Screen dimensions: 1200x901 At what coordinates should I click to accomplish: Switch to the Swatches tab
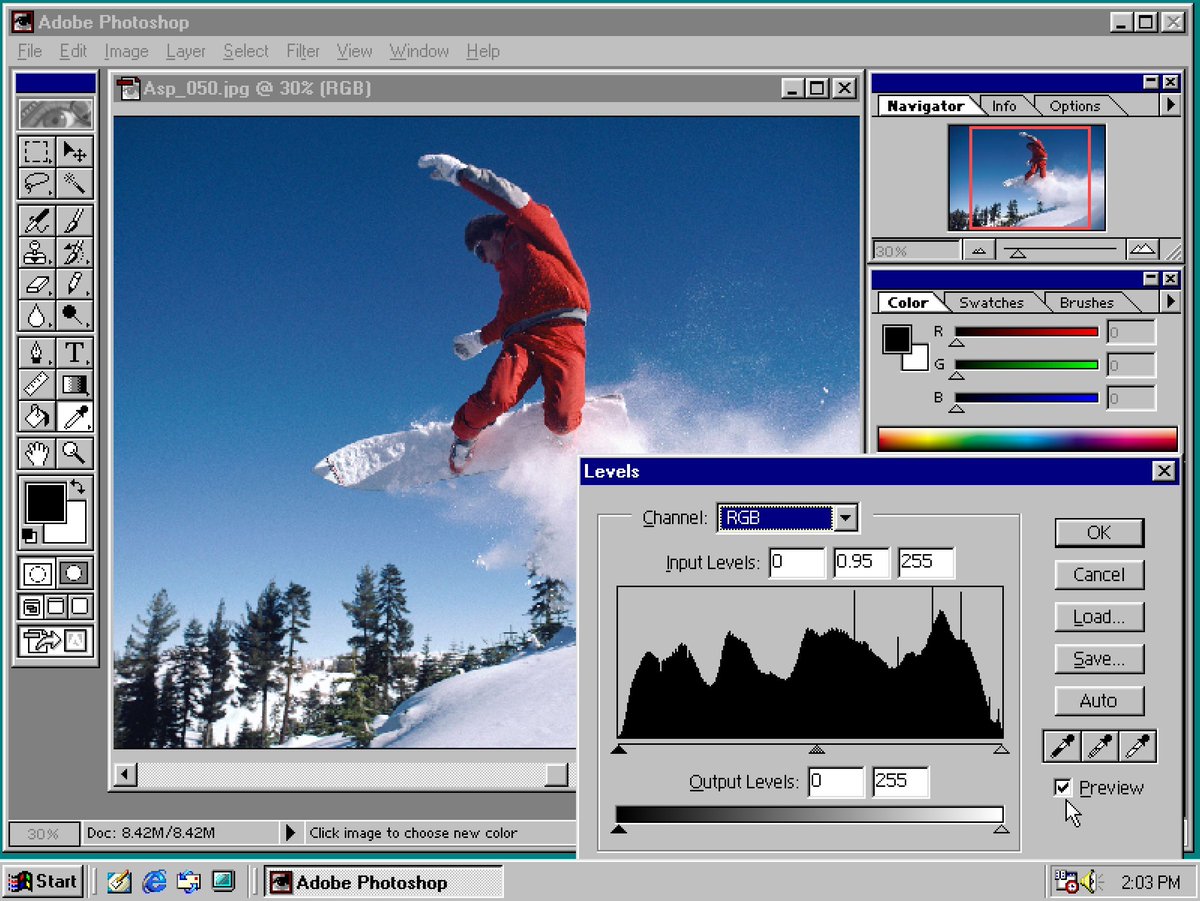(991, 303)
